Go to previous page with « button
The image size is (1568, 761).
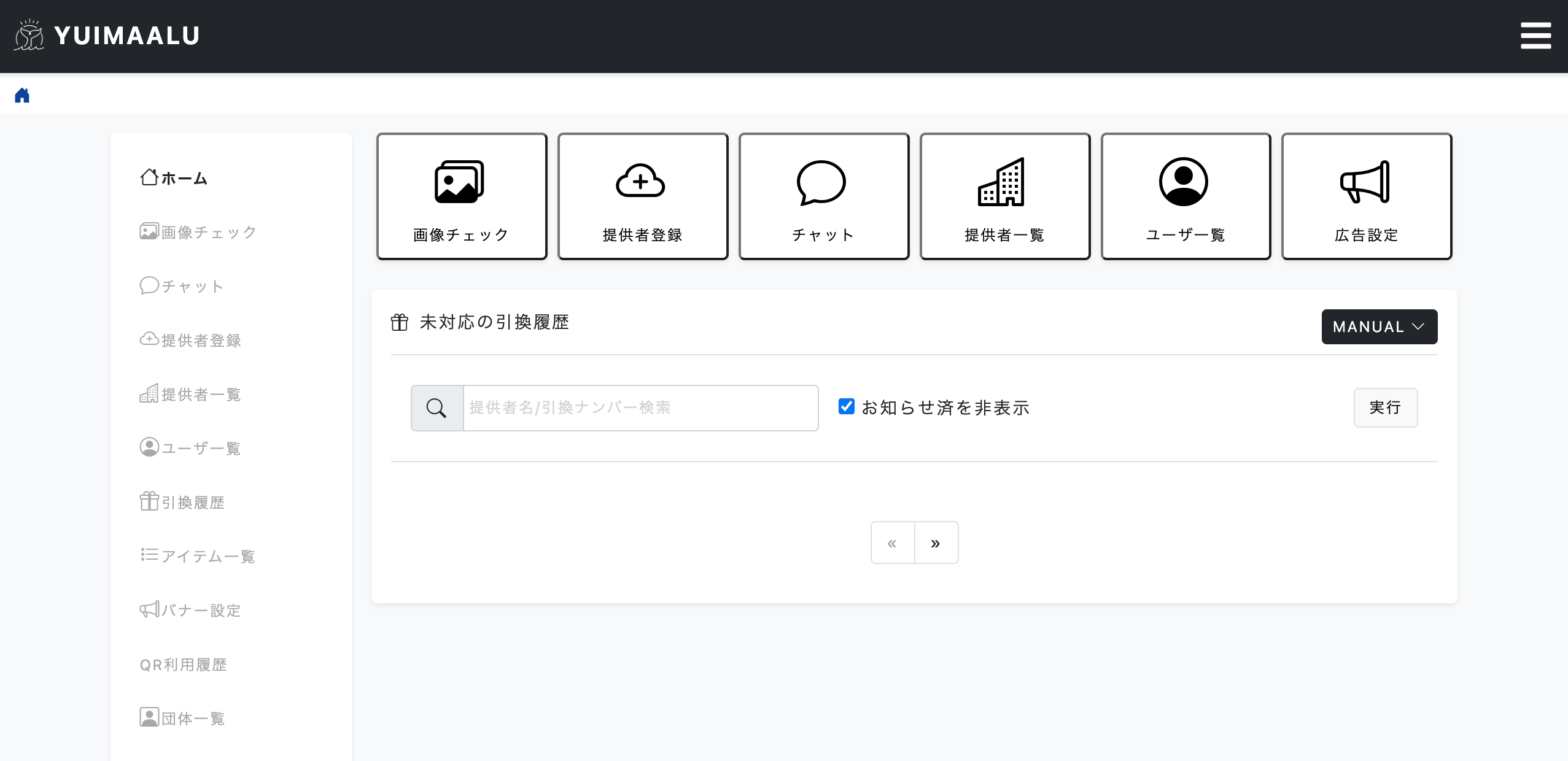pyautogui.click(x=892, y=543)
